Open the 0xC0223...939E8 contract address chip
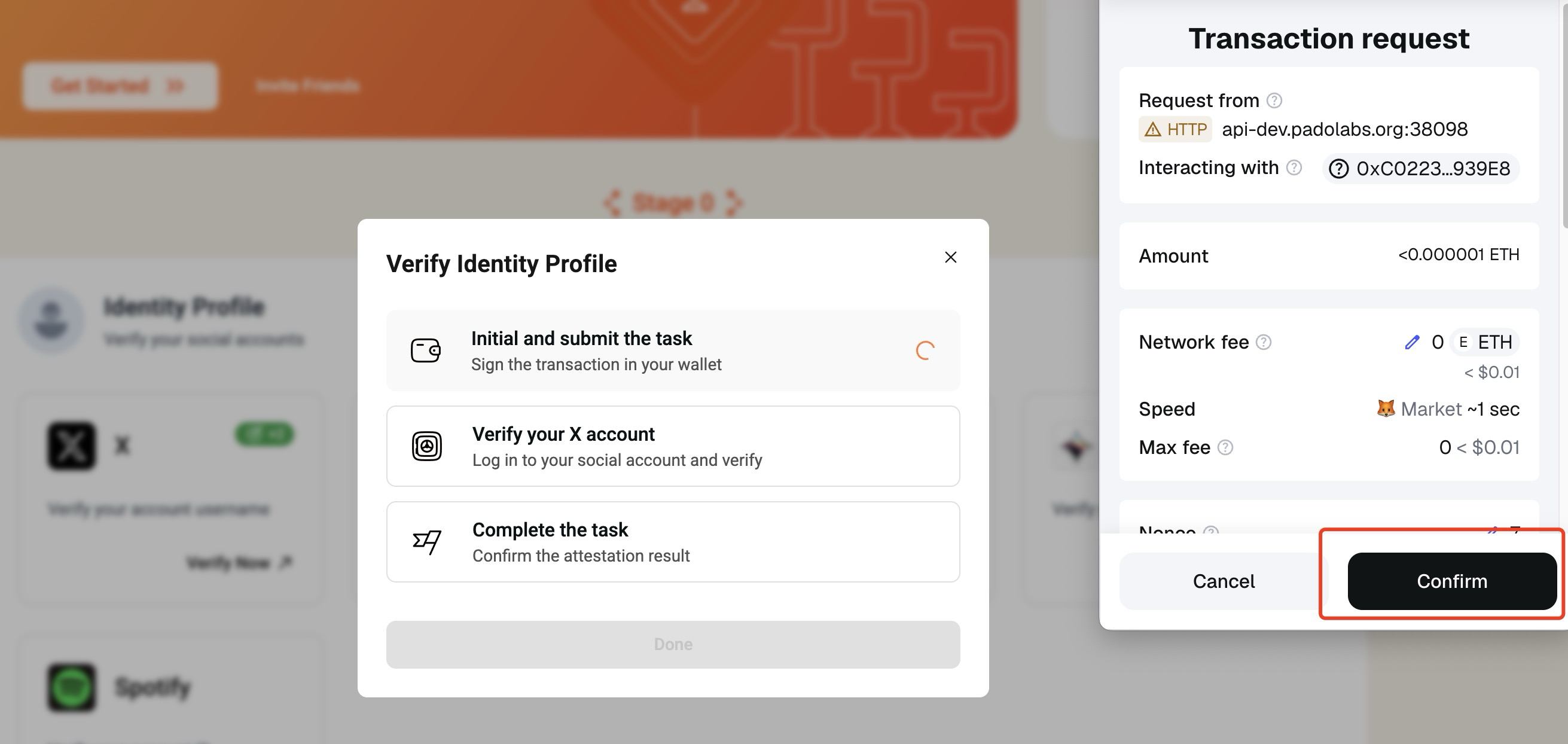 [1421, 169]
